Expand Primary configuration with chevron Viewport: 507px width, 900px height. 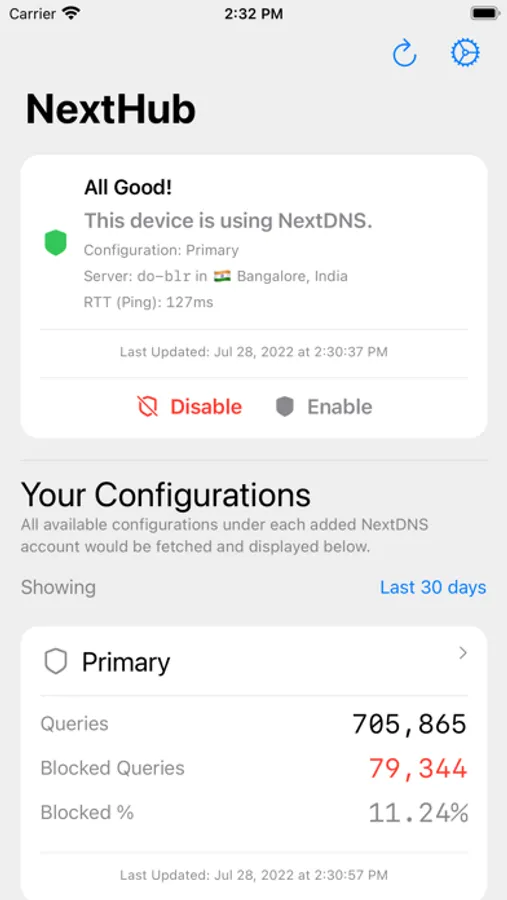pyautogui.click(x=463, y=653)
